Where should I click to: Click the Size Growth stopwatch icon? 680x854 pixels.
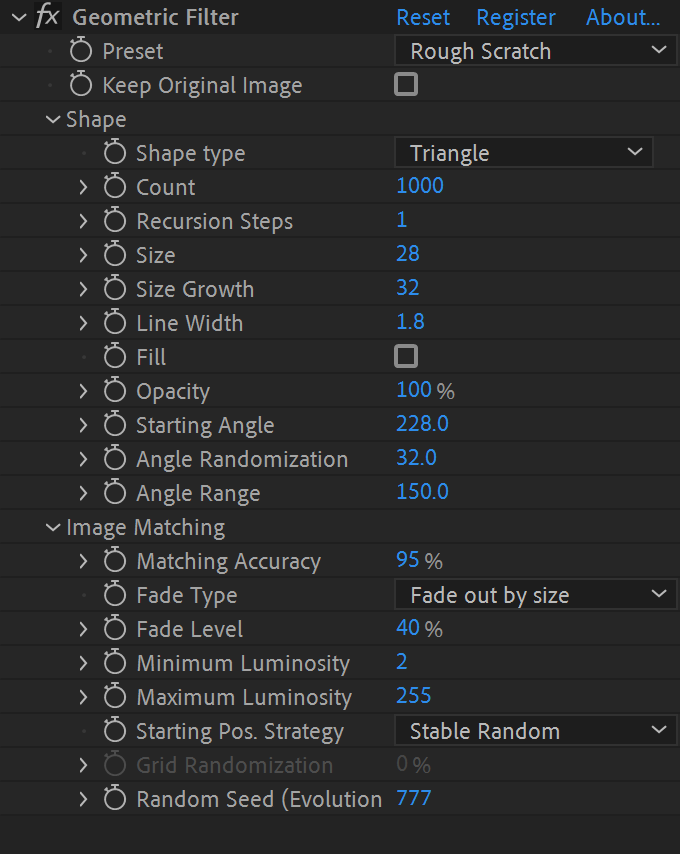(x=115, y=289)
